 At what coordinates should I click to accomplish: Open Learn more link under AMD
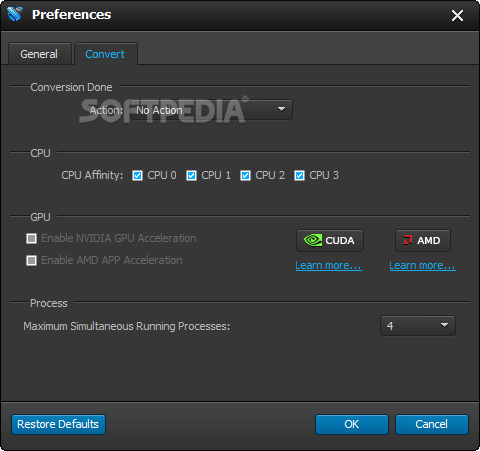pos(422,265)
